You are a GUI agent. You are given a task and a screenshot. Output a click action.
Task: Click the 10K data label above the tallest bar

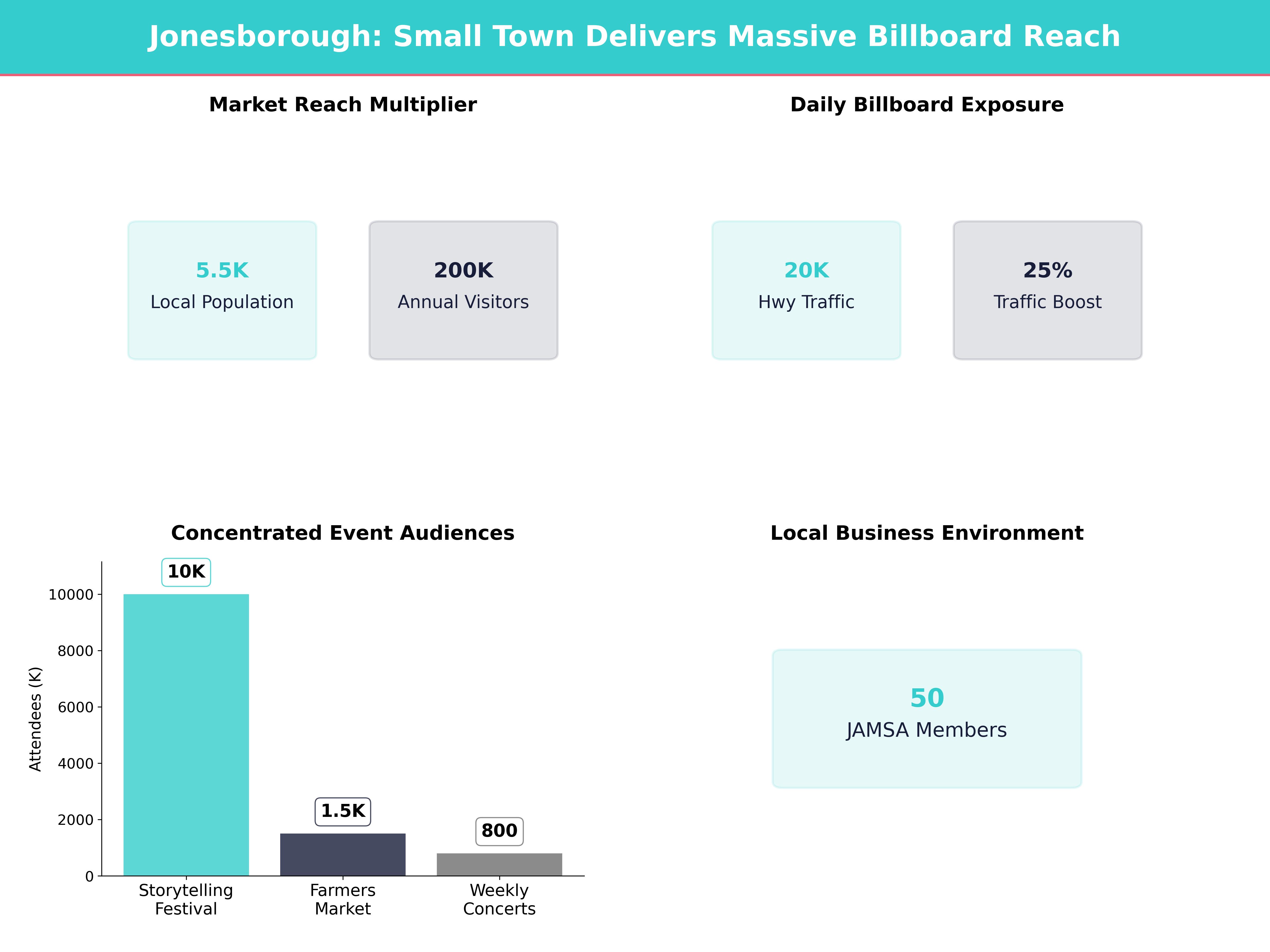186,571
